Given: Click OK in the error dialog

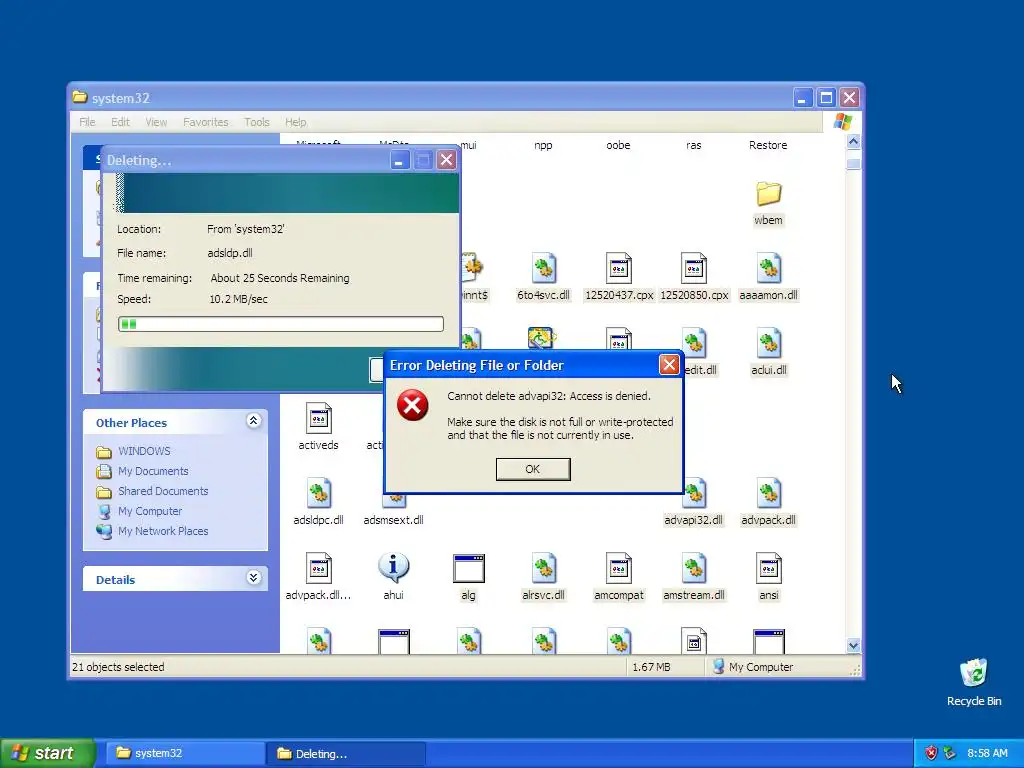Looking at the screenshot, I should coord(533,469).
